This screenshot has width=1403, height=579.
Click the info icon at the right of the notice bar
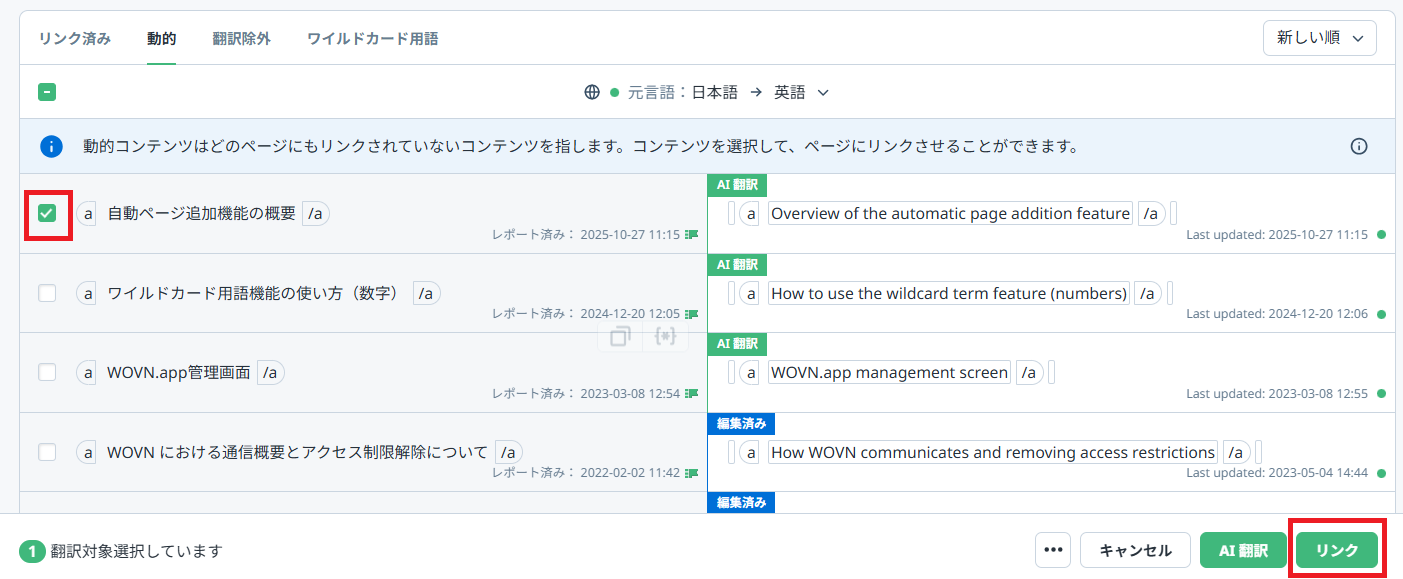1359,146
